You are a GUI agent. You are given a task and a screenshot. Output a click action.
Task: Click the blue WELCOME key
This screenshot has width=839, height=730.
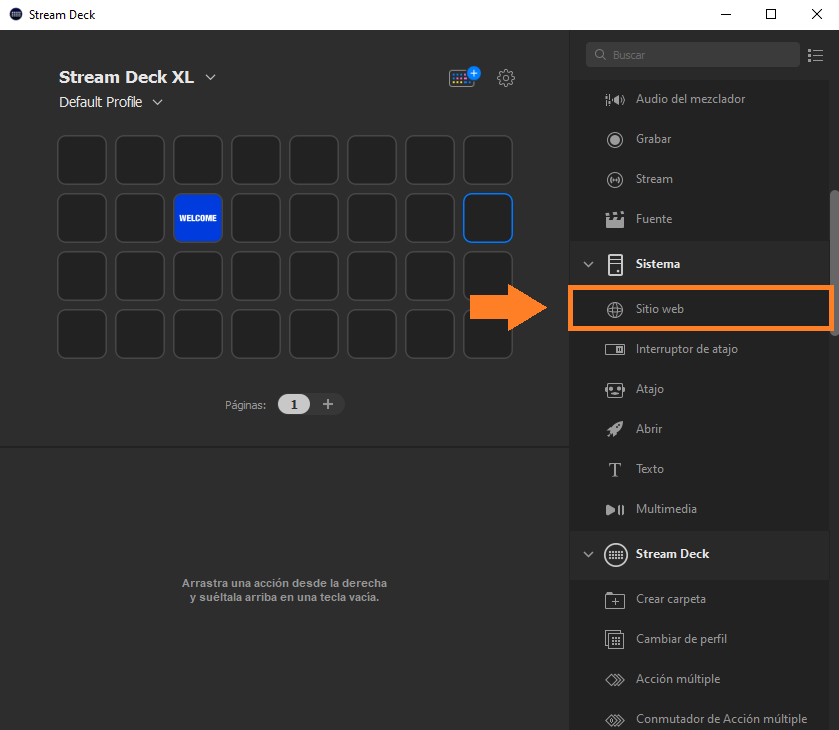pos(198,218)
